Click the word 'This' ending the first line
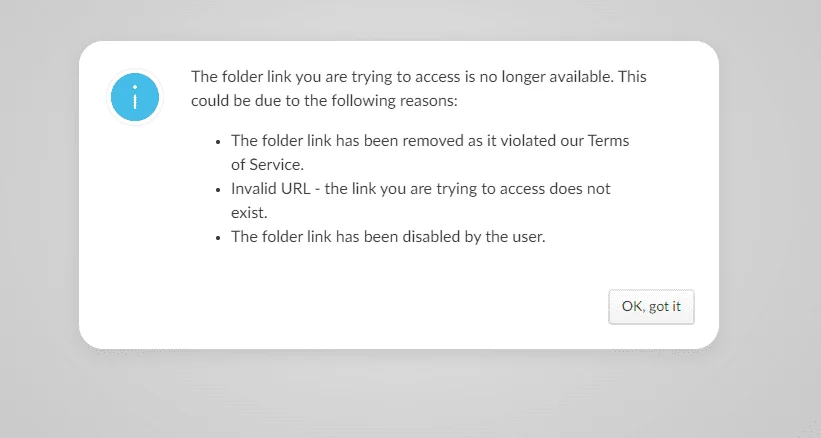The image size is (821, 438). coord(632,77)
